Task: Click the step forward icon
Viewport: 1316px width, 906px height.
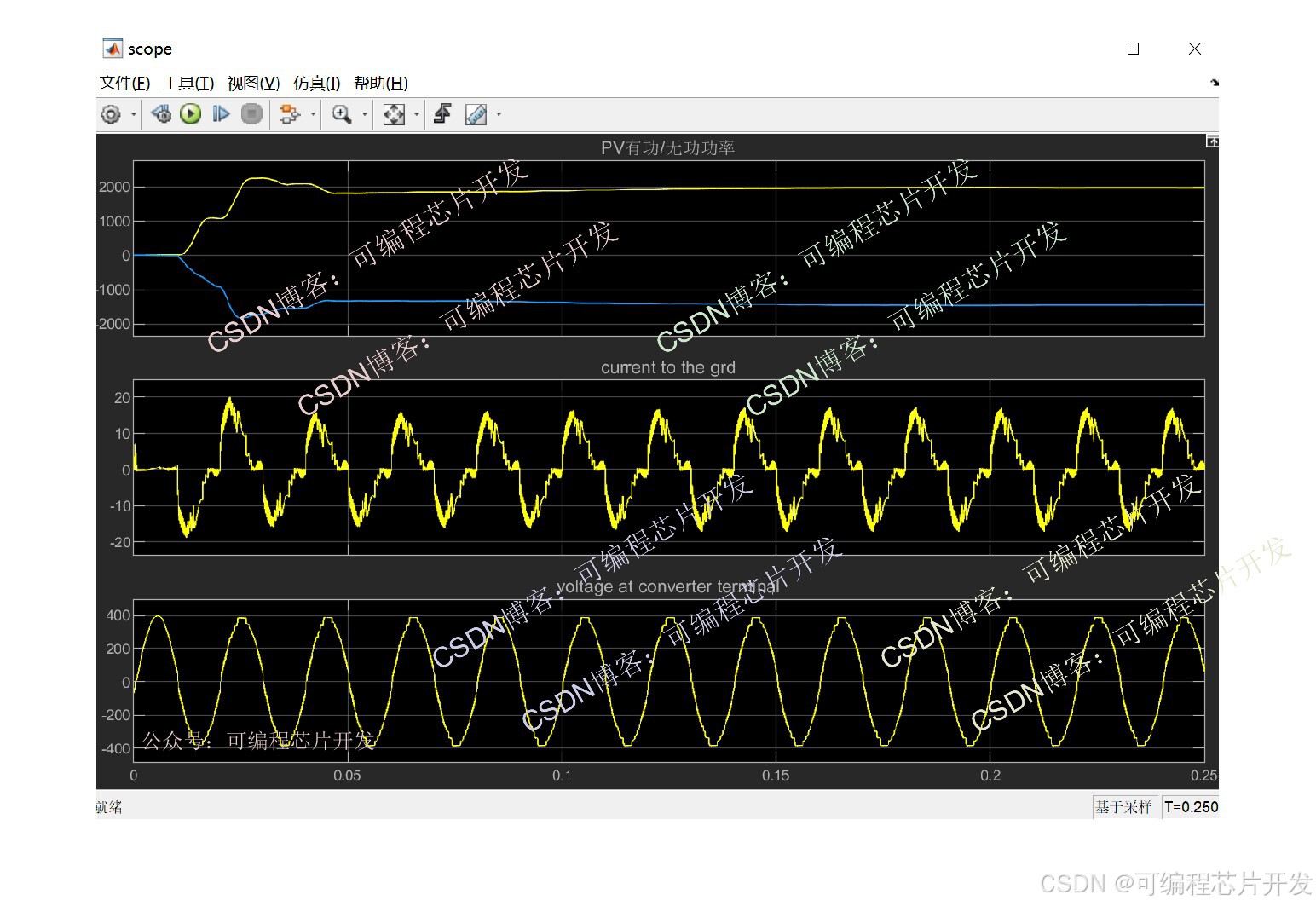Action: click(x=221, y=114)
